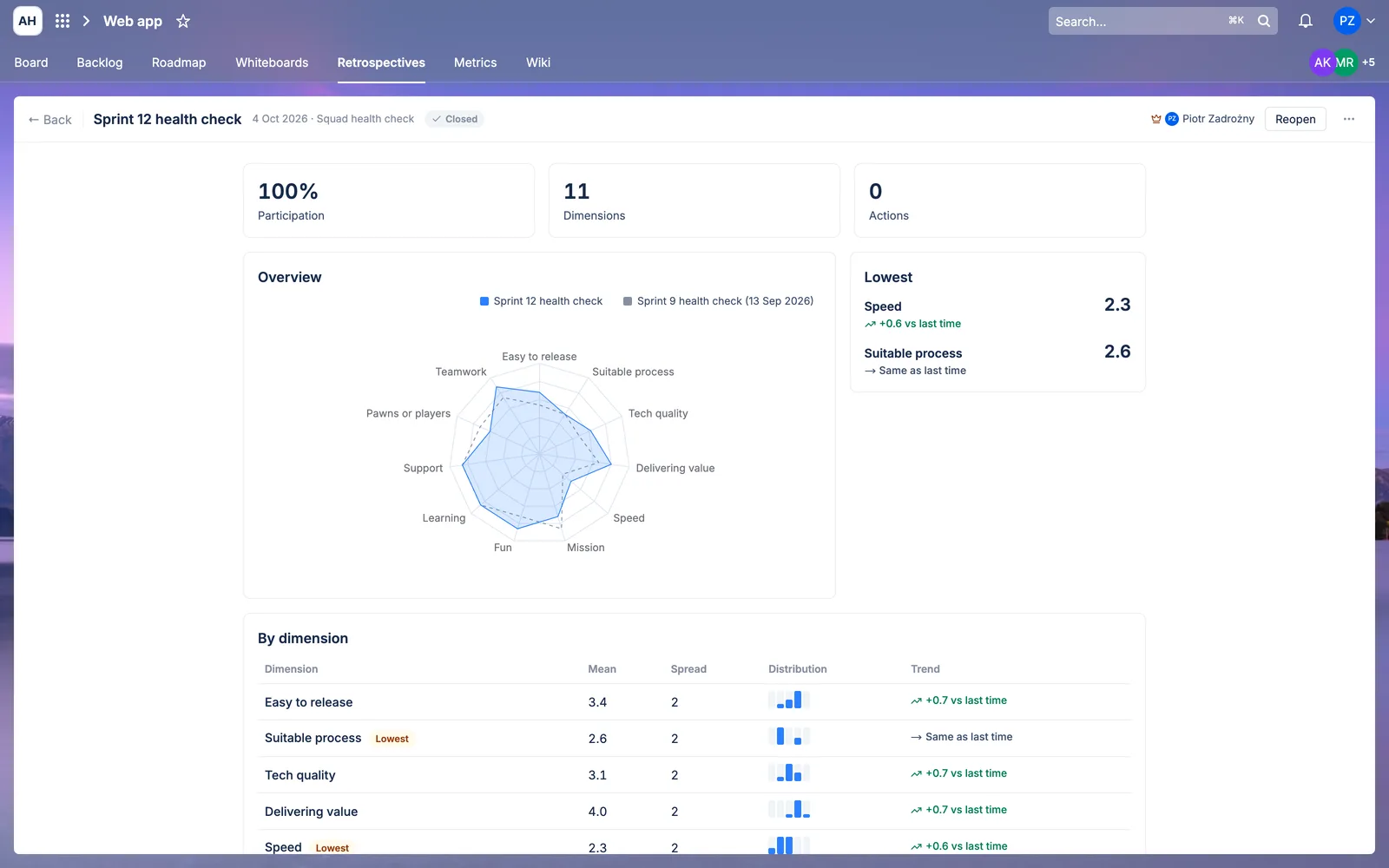Go to the Board tab

31,62
